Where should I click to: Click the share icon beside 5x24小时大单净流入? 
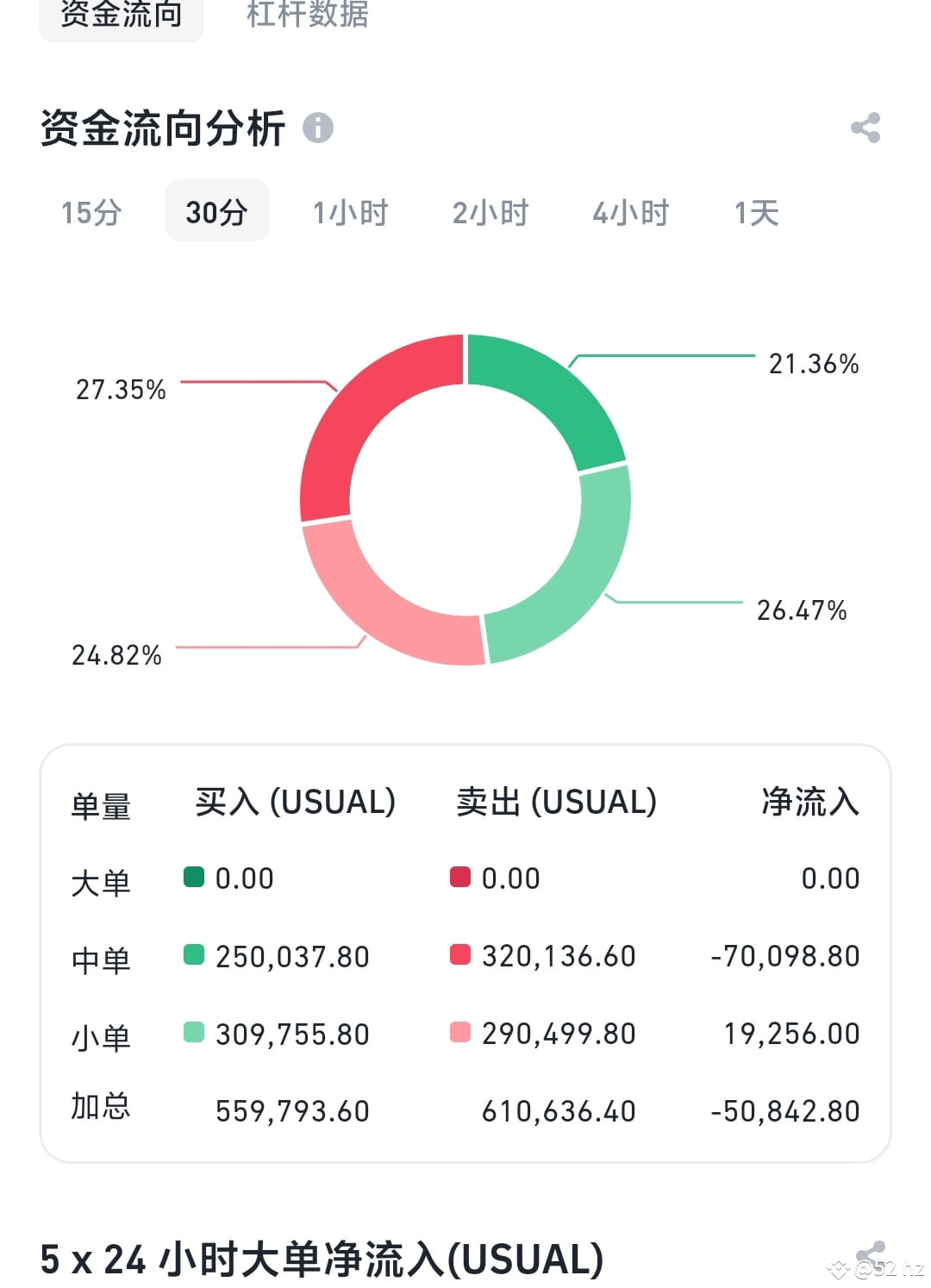pyautogui.click(x=873, y=1251)
